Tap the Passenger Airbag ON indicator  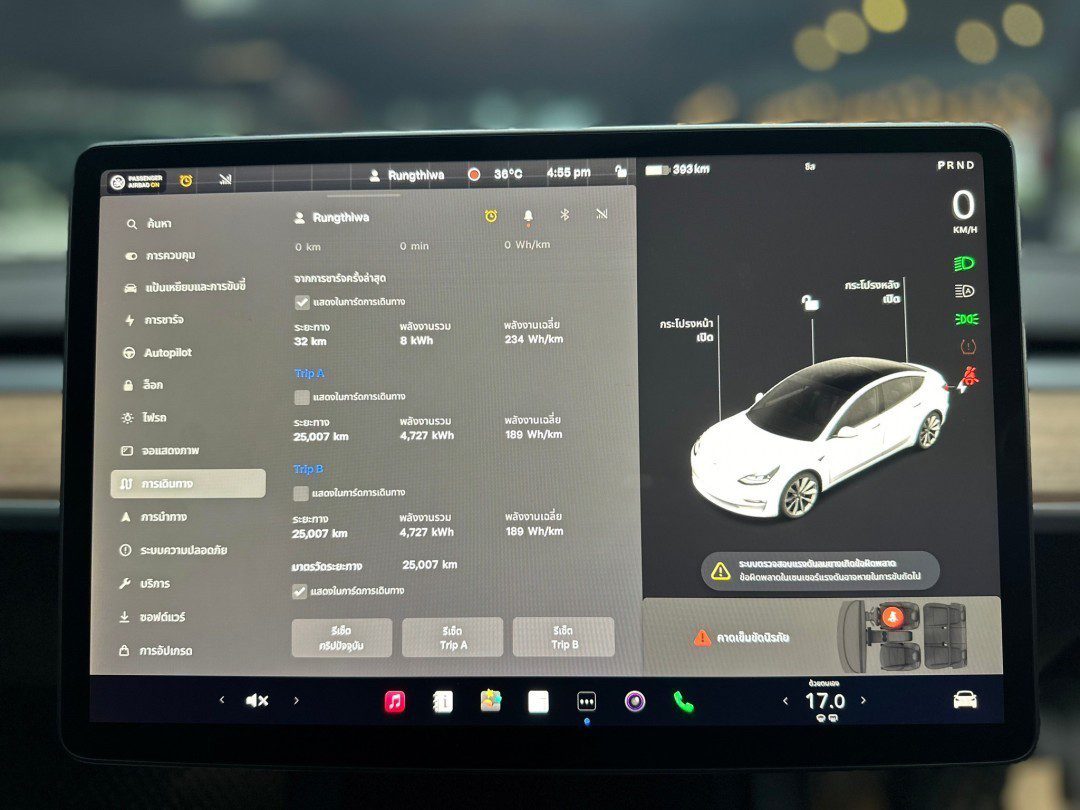click(x=136, y=182)
